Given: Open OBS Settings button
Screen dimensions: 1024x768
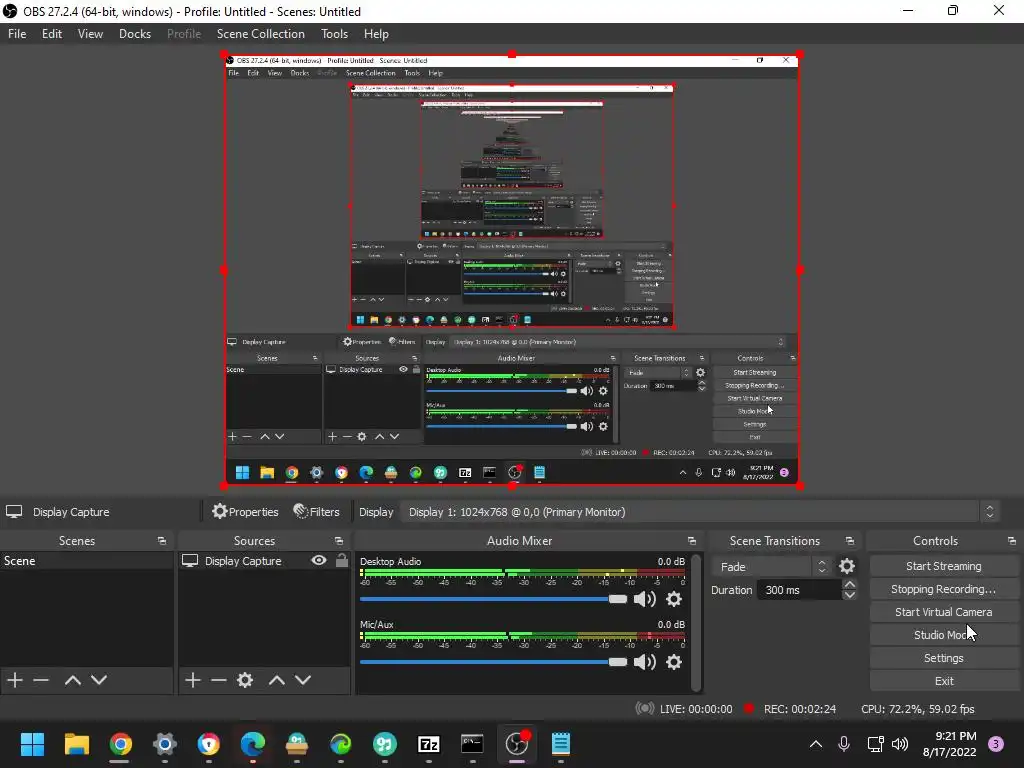Looking at the screenshot, I should (944, 658).
